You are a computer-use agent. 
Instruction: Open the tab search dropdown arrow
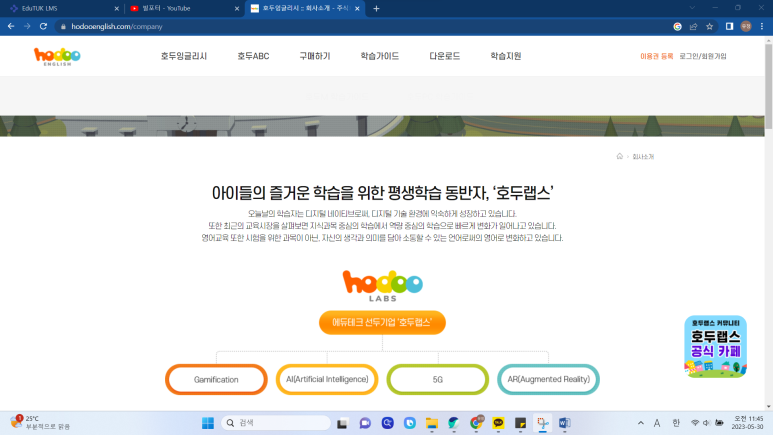pos(692,8)
